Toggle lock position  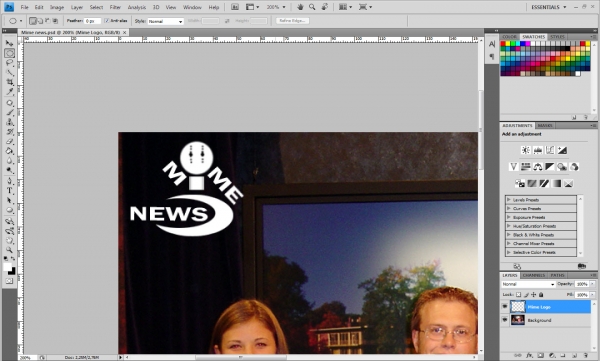pyautogui.click(x=534, y=295)
